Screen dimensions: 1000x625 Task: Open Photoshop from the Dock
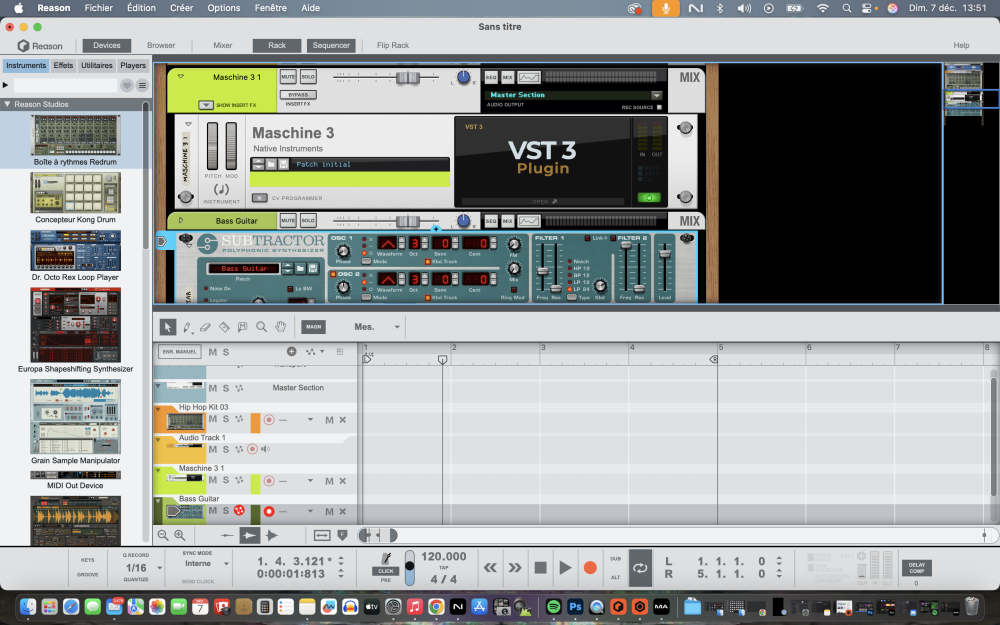click(575, 607)
